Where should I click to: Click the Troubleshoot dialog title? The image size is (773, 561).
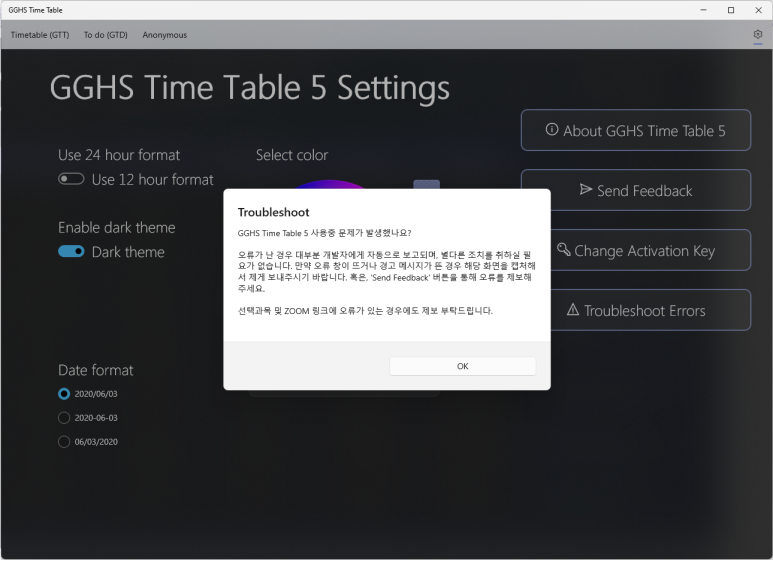(x=274, y=212)
